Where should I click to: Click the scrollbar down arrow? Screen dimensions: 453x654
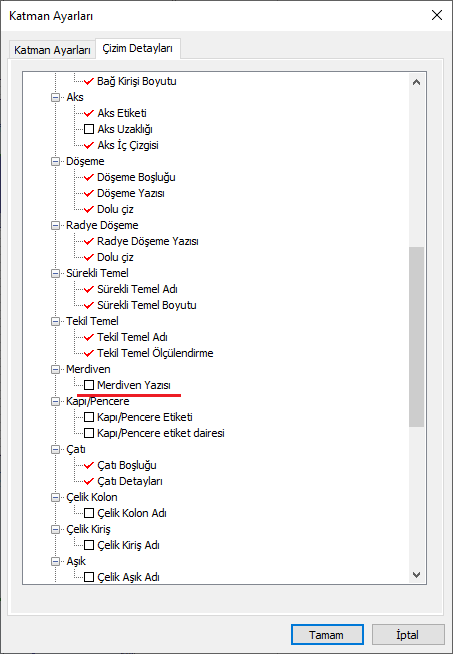pyautogui.click(x=416, y=575)
